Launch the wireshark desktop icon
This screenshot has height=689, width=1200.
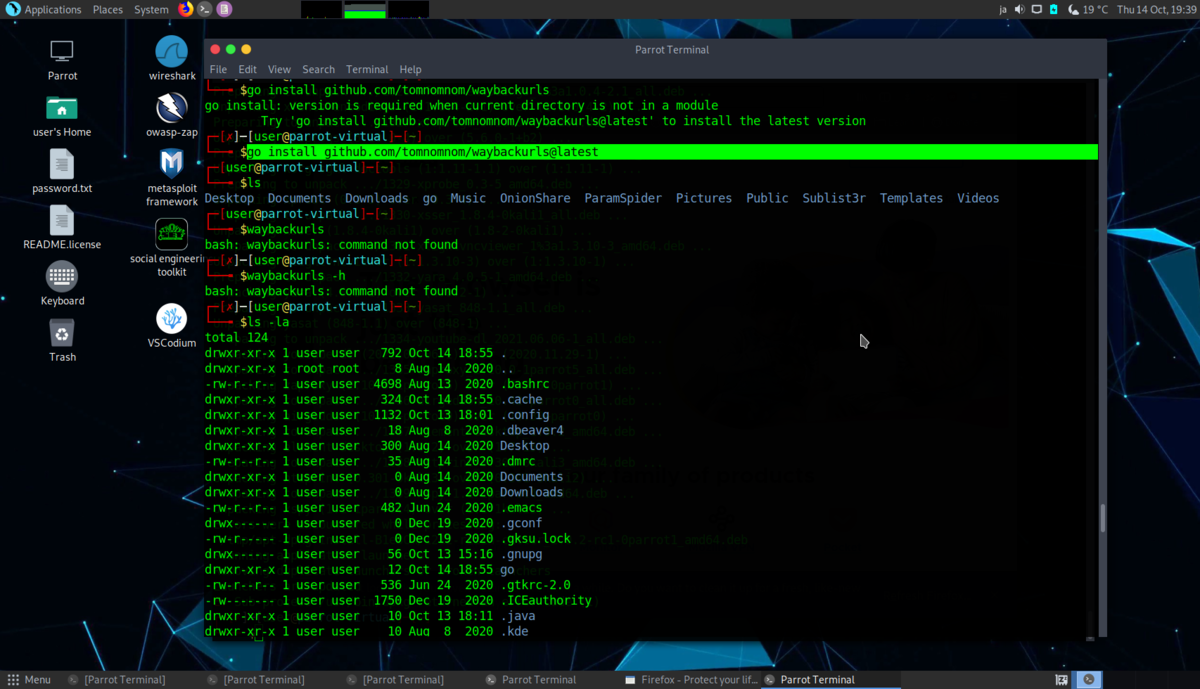(x=172, y=59)
